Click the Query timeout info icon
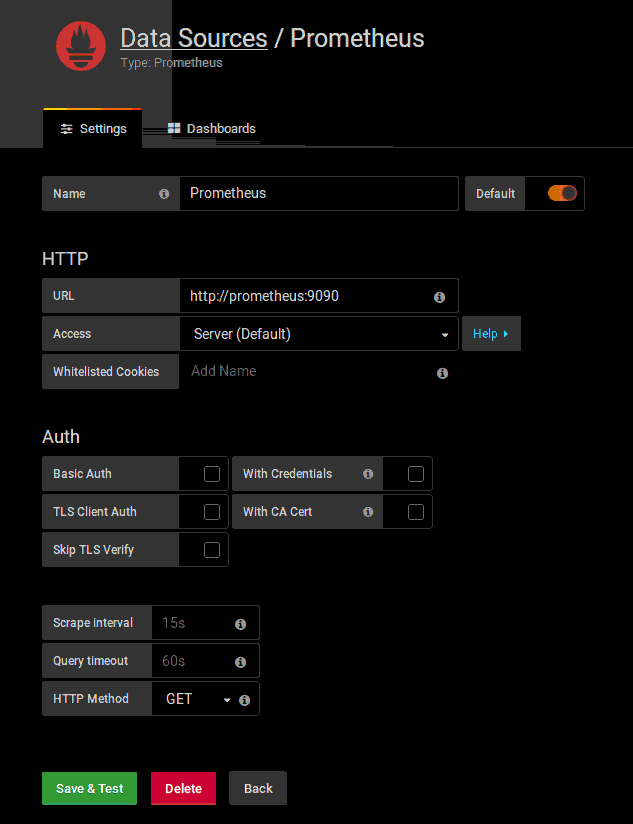633x824 pixels. pos(240,662)
